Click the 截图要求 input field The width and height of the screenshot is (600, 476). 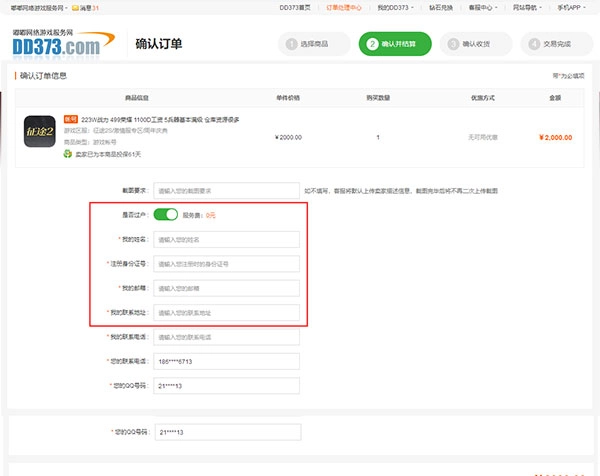coord(227,190)
